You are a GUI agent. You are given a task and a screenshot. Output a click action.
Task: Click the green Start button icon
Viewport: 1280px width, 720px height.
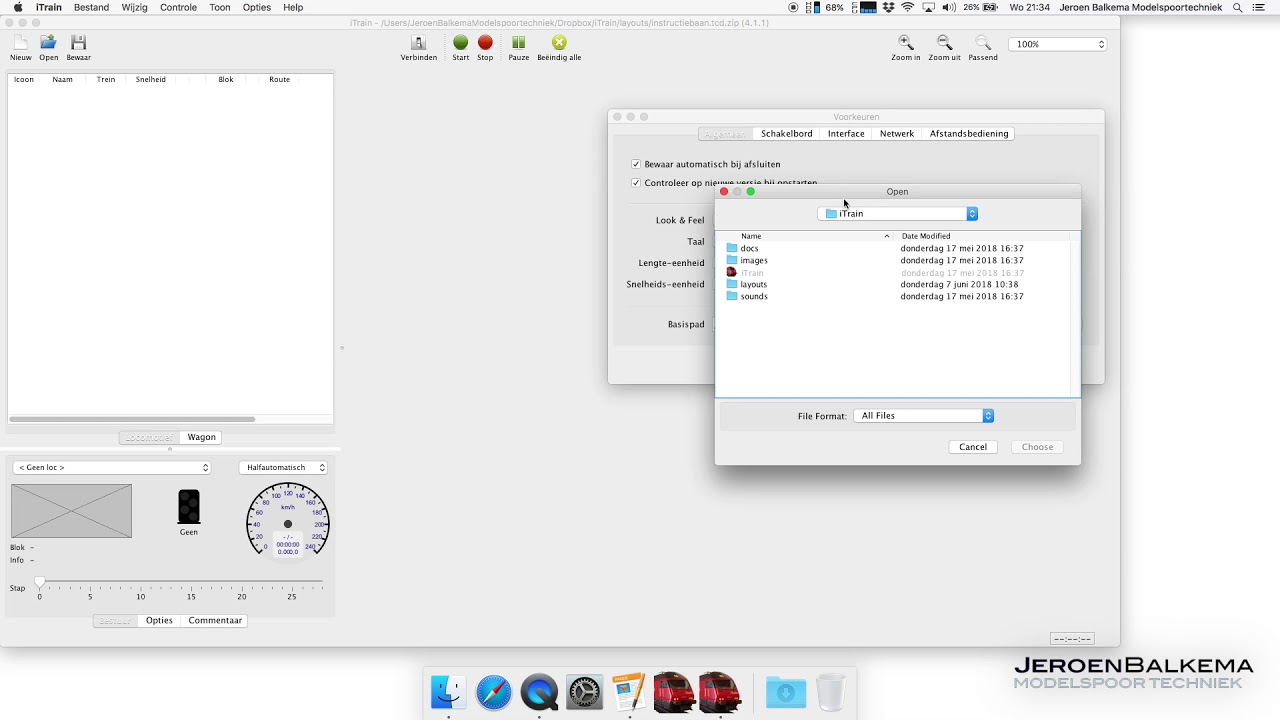pos(460,42)
